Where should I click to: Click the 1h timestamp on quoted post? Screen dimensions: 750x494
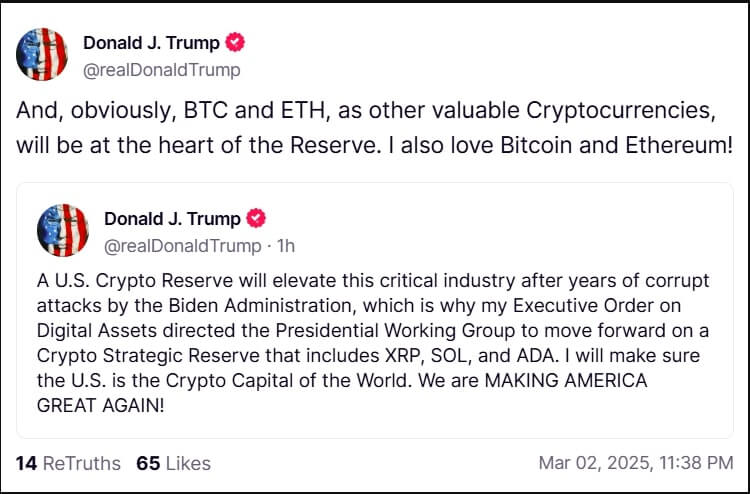pos(284,245)
